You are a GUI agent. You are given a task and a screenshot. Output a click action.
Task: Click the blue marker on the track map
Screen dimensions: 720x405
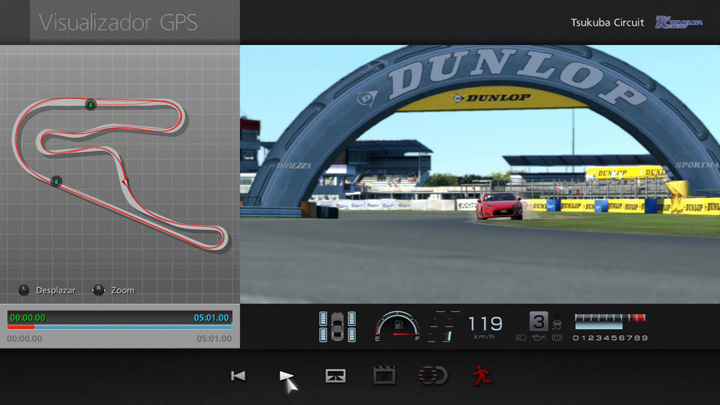click(56, 181)
